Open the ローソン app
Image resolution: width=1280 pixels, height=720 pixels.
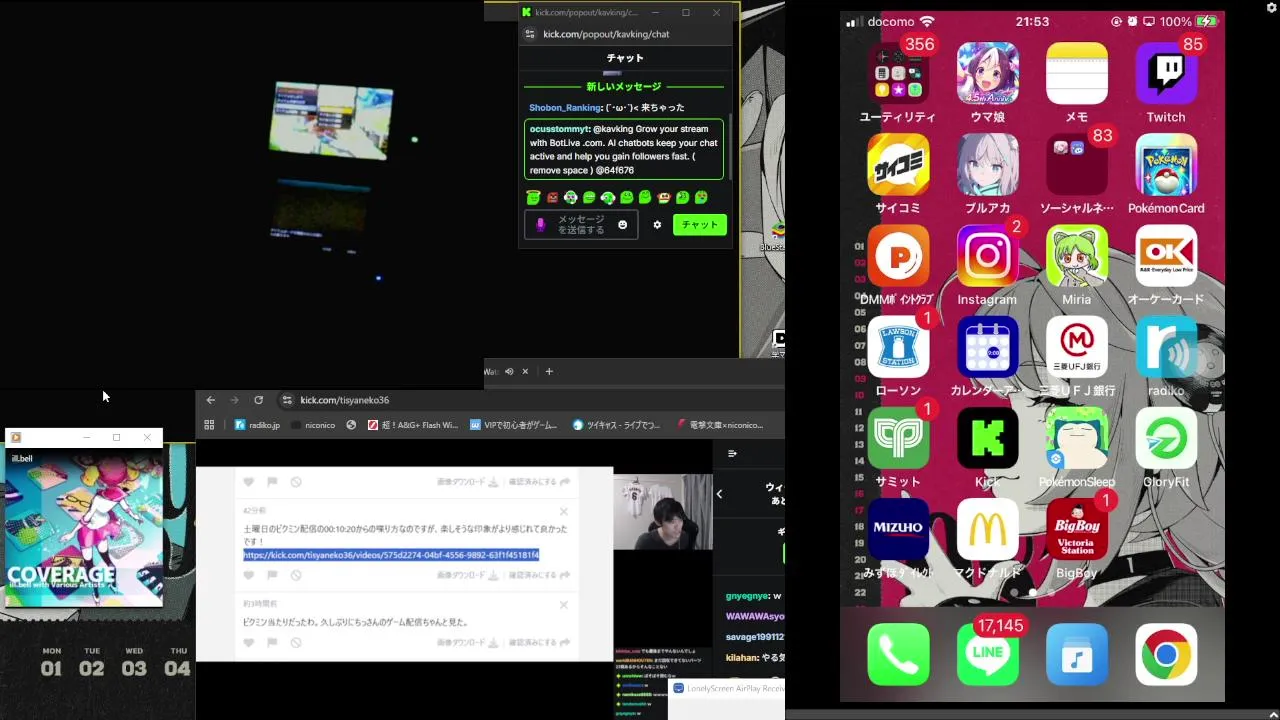pos(898,347)
